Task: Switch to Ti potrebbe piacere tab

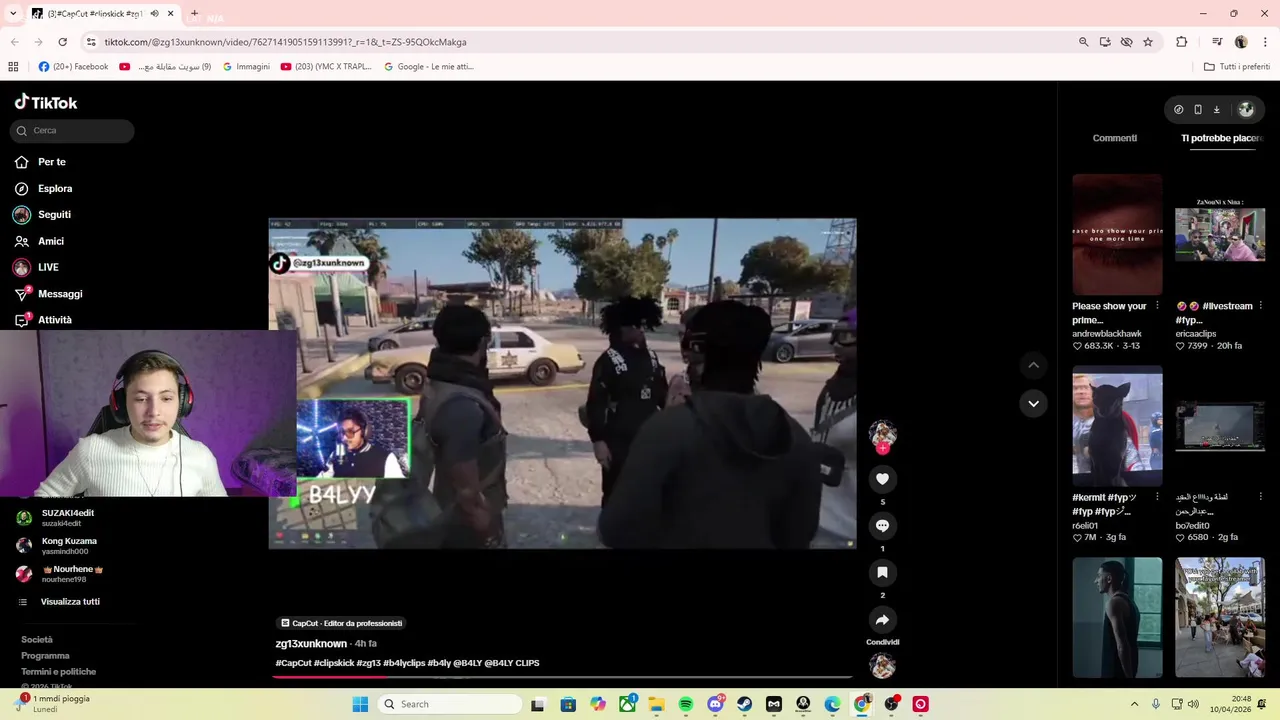Action: (1222, 138)
